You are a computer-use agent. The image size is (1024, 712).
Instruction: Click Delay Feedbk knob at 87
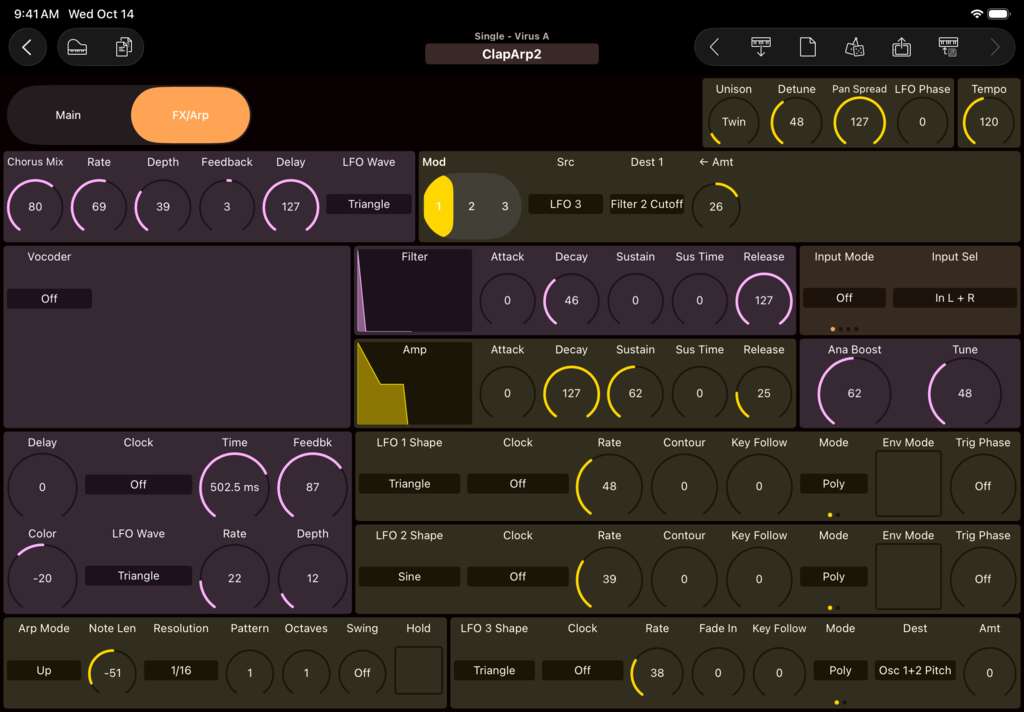point(313,487)
